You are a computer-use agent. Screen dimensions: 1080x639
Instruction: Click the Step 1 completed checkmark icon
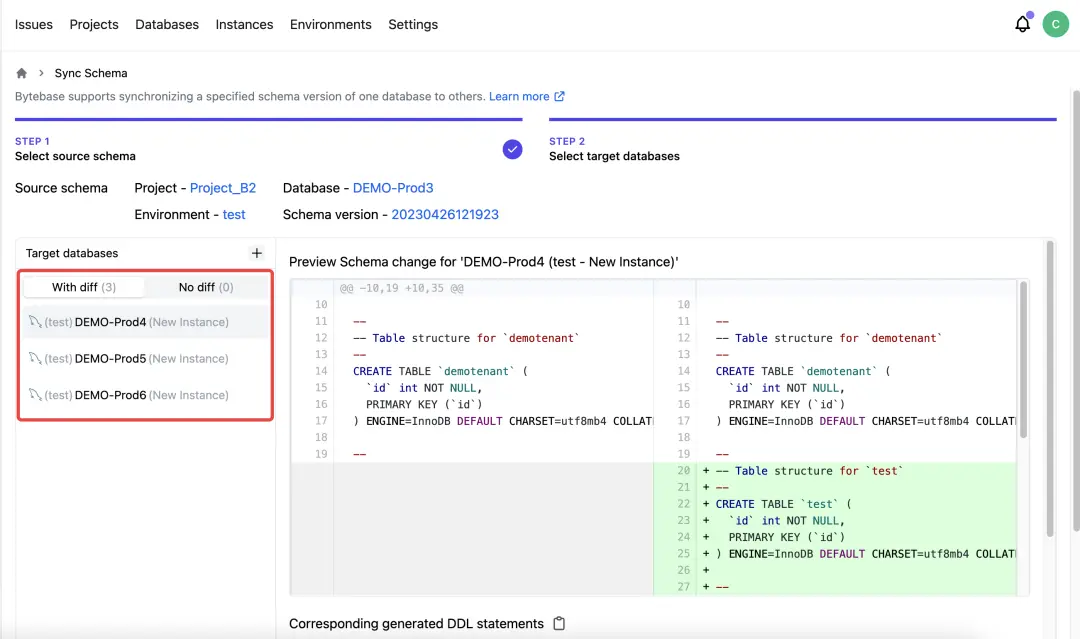[512, 149]
